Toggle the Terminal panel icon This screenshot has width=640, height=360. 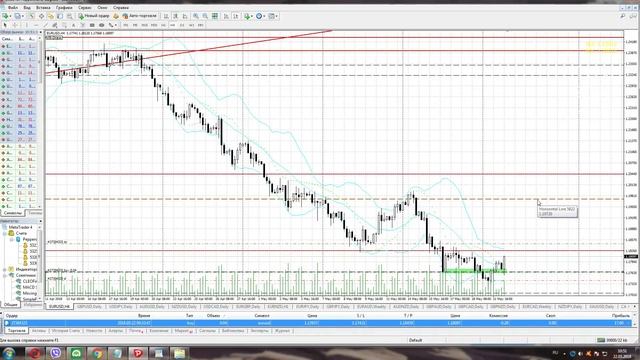[60, 16]
